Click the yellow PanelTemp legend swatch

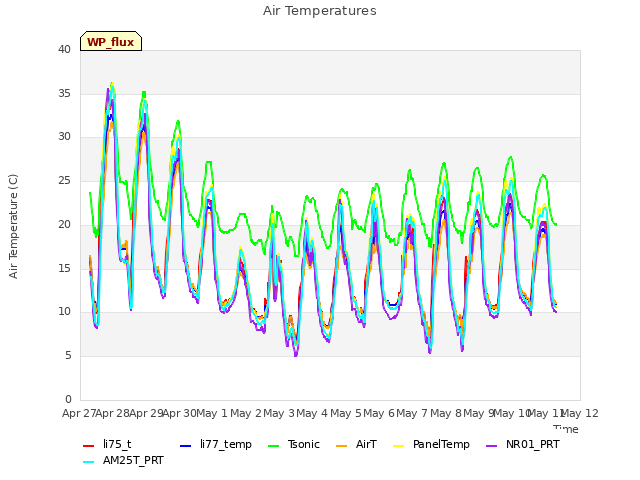(x=398, y=445)
